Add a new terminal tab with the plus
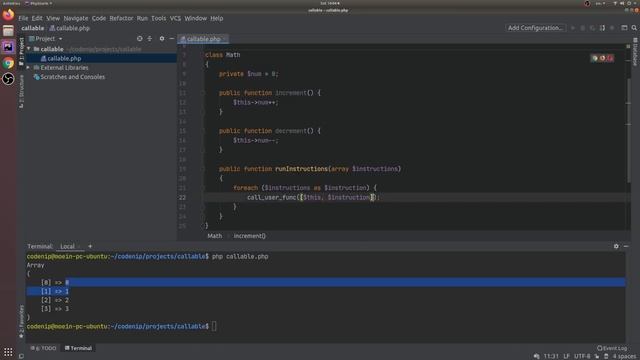This screenshot has height=360, width=640. (90, 246)
